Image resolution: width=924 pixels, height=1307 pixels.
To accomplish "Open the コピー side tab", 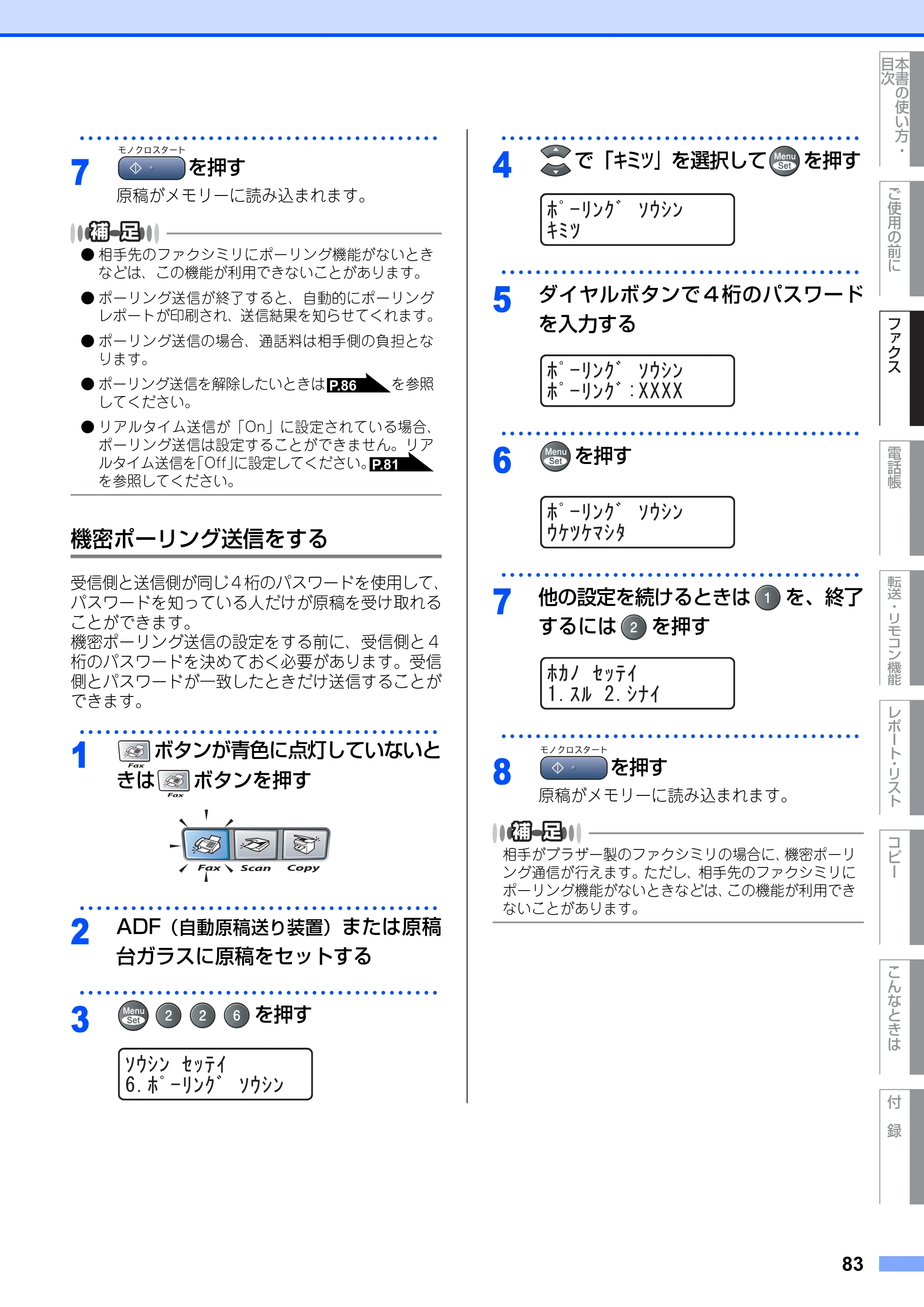I will [x=901, y=887].
